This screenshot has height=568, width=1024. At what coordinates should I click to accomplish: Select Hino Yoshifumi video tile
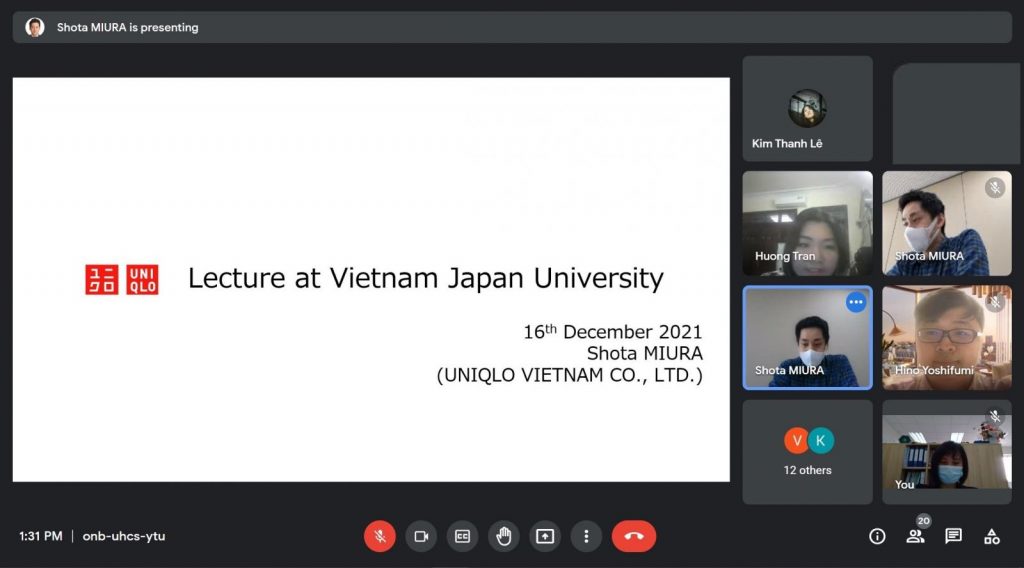pyautogui.click(x=946, y=338)
